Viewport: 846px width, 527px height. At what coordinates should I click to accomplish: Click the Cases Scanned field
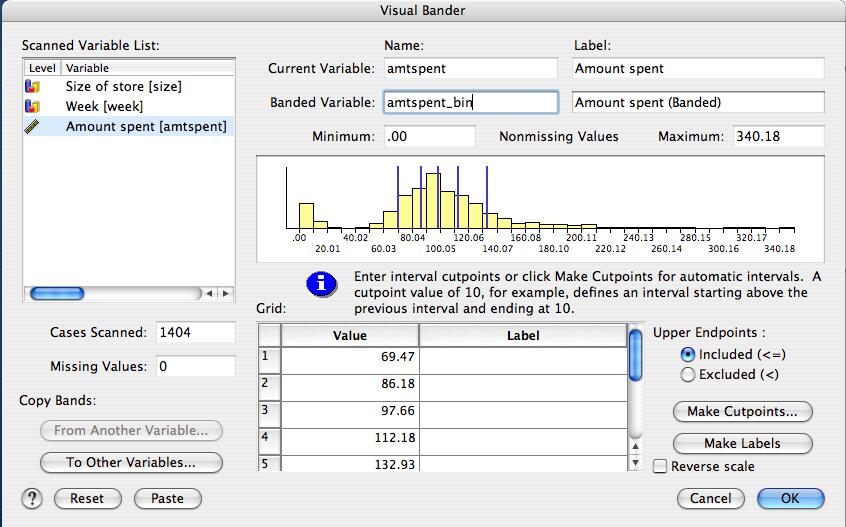pyautogui.click(x=196, y=332)
